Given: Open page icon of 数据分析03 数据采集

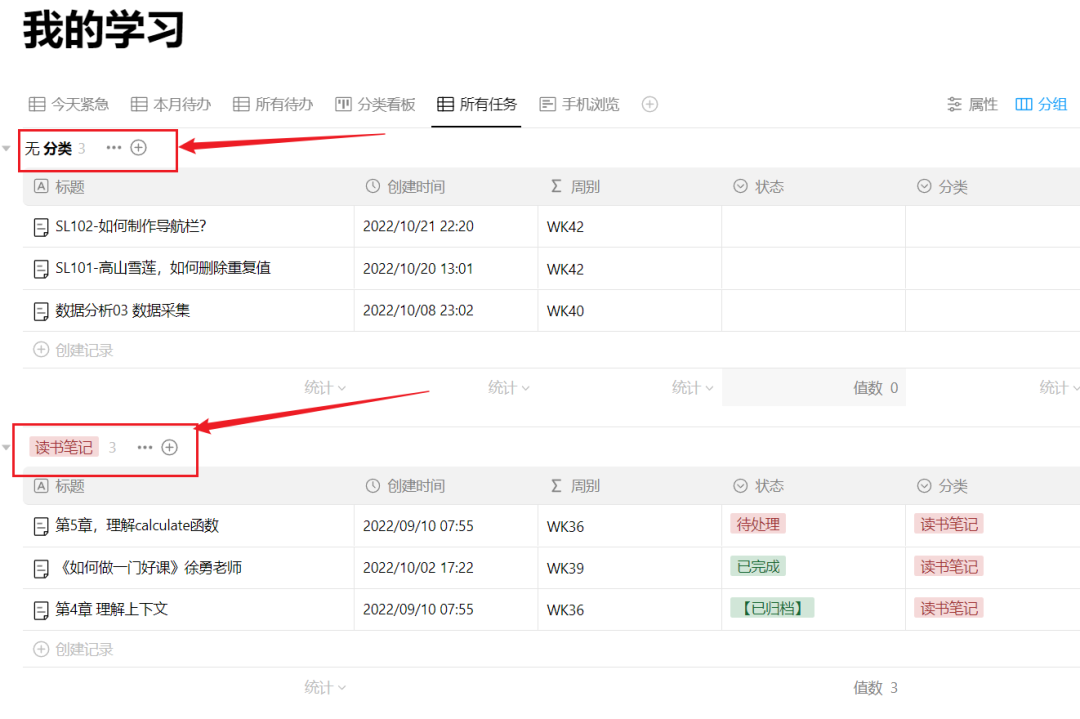Looking at the screenshot, I should 41,311.
